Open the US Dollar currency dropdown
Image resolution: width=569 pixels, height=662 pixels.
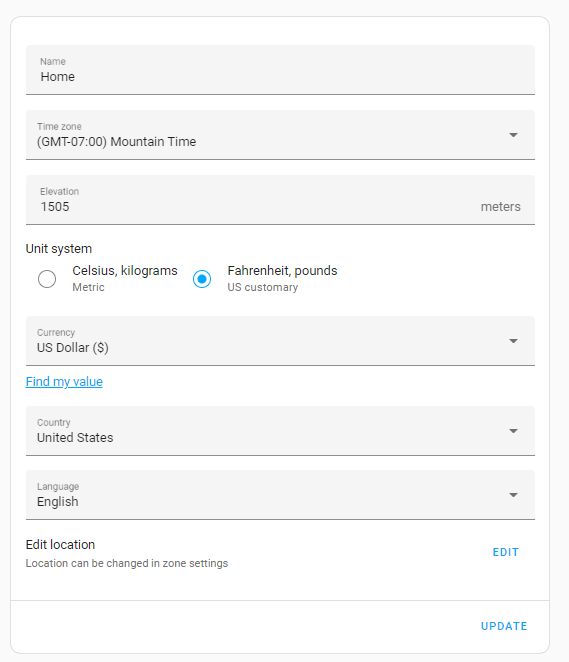point(280,341)
